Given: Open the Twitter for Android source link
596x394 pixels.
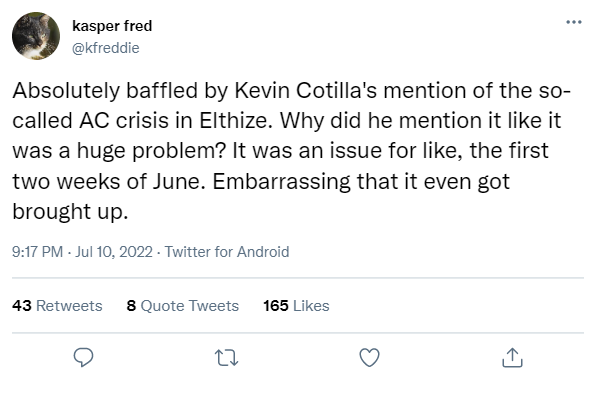Looking at the screenshot, I should pos(227,252).
